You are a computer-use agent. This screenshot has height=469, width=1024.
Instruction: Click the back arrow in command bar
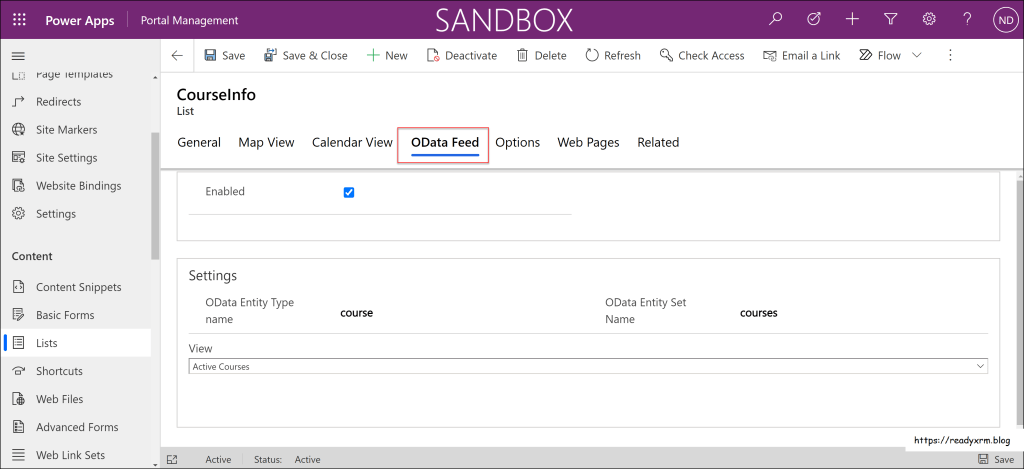click(177, 56)
